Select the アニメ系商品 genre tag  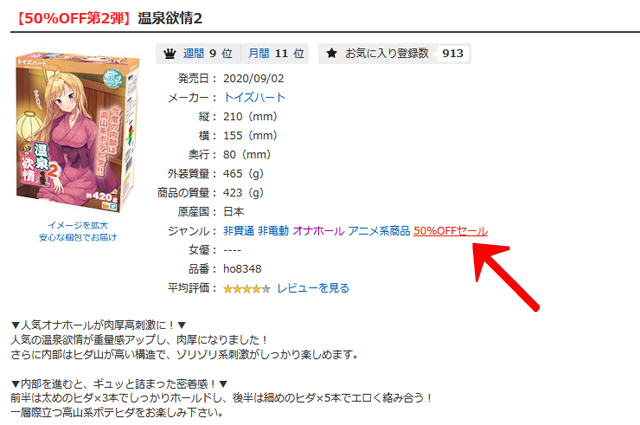[379, 231]
